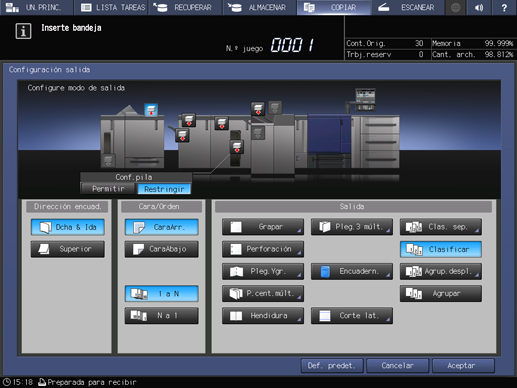This screenshot has width=517, height=388.
Task: Click the Cancelar button
Action: tap(398, 366)
